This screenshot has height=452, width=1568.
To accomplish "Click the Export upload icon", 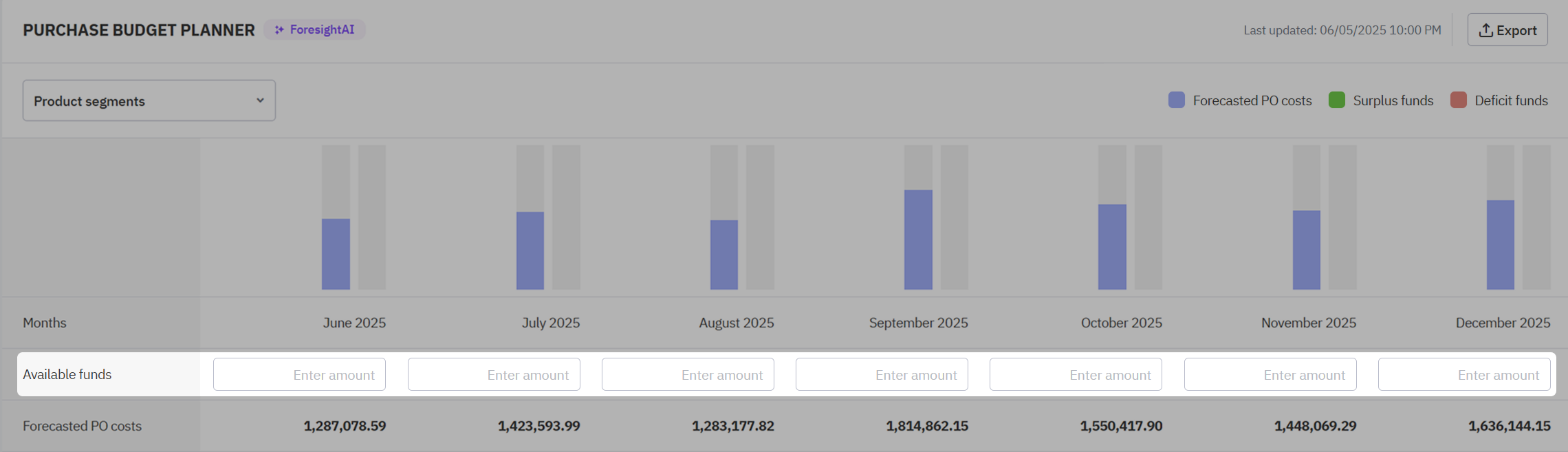I will tap(1485, 29).
